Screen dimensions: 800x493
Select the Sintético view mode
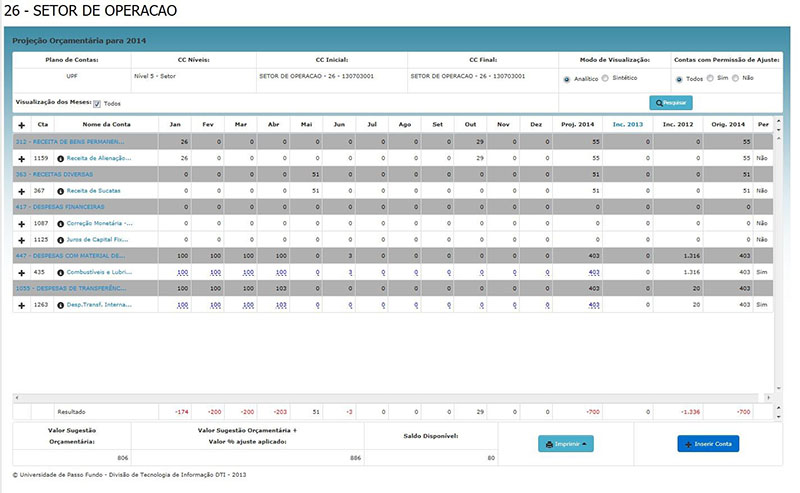click(605, 79)
